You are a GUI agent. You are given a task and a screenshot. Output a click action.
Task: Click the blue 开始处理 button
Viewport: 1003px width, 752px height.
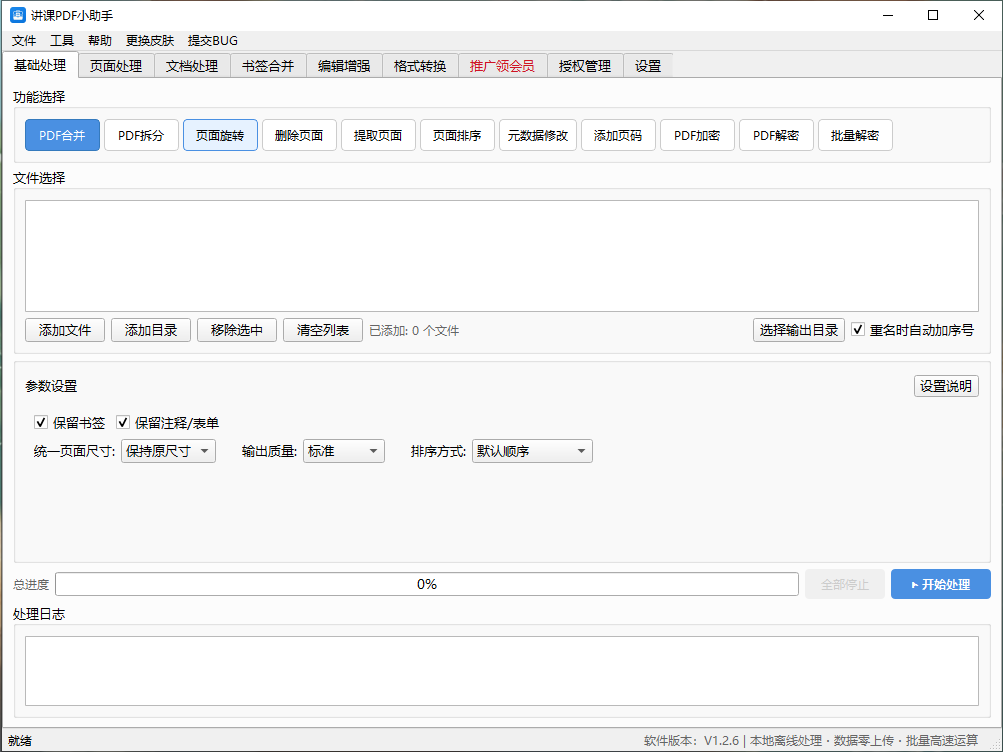pyautogui.click(x=940, y=584)
